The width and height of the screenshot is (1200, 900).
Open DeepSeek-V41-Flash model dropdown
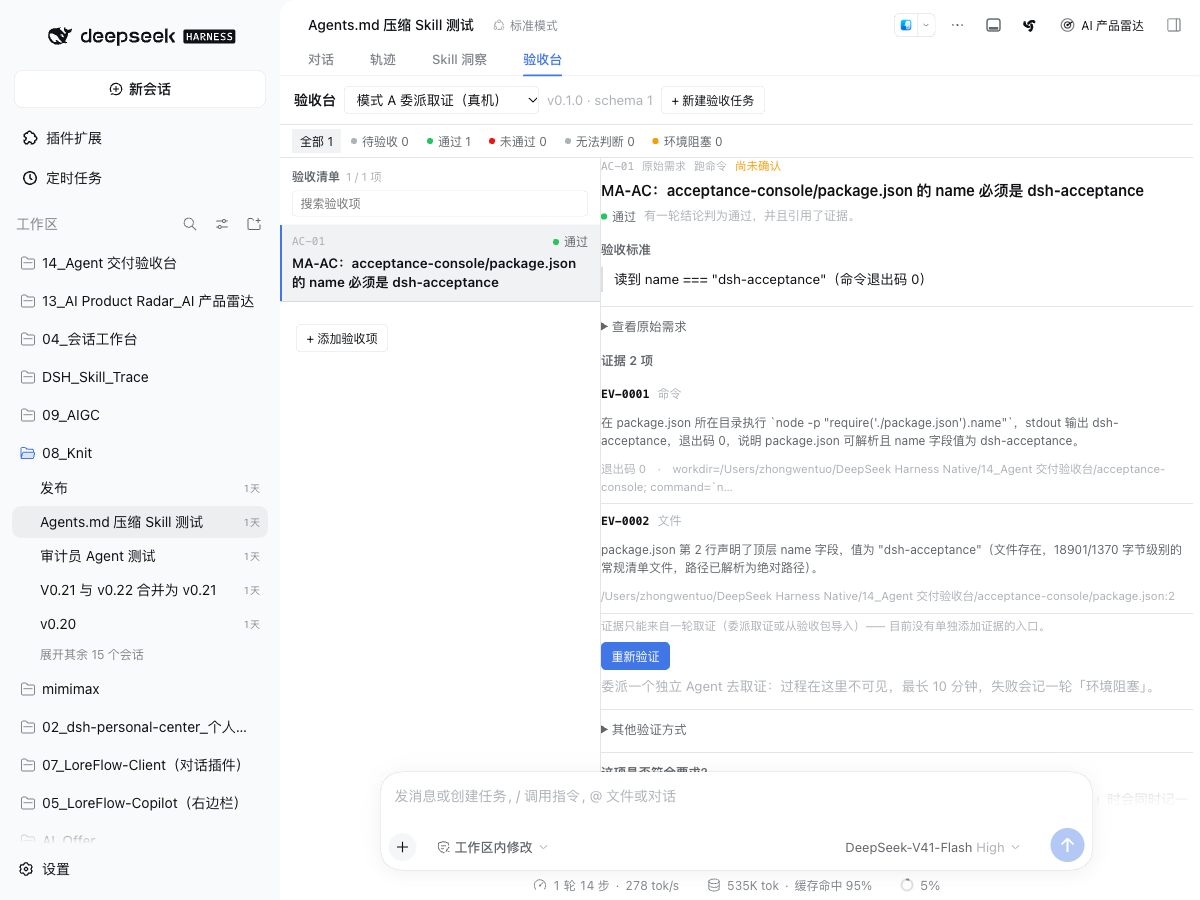(x=933, y=847)
